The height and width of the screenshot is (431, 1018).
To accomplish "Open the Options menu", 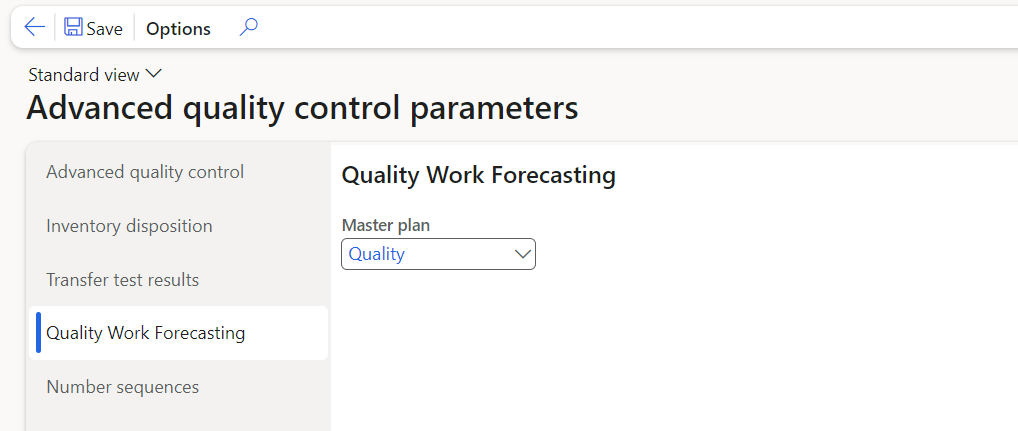I will tap(178, 29).
